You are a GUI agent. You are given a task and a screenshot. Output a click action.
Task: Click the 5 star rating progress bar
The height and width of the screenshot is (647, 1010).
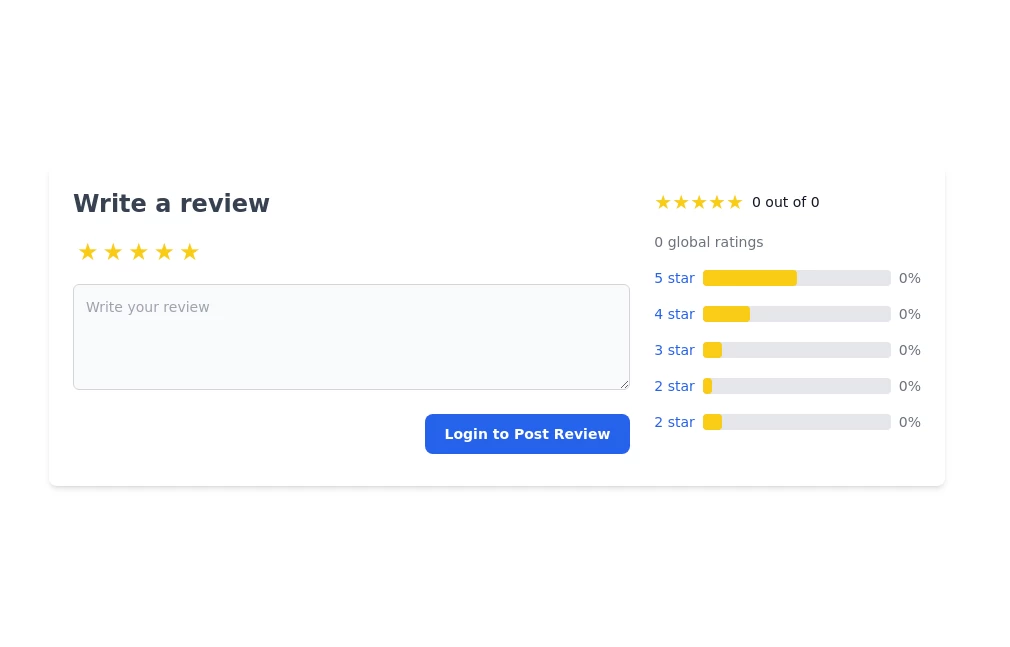pos(796,278)
